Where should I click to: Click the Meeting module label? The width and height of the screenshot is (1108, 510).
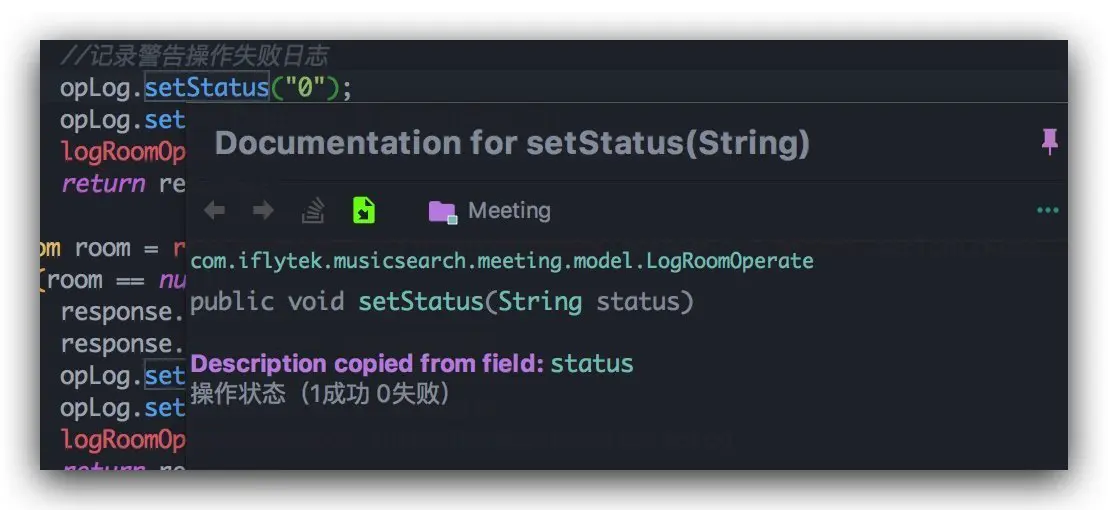[x=509, y=211]
